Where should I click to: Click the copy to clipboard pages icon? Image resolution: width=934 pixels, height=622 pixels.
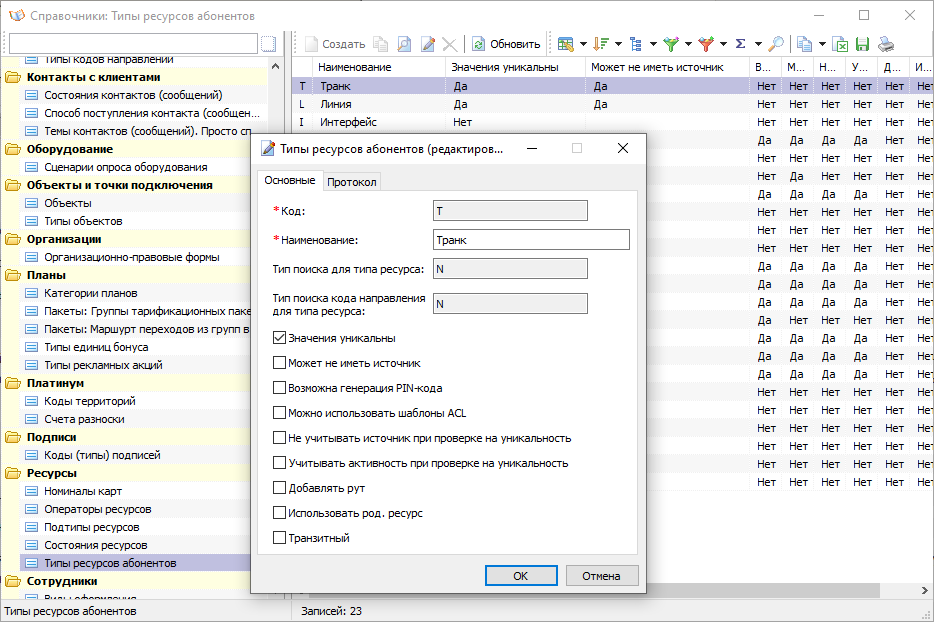click(x=804, y=44)
